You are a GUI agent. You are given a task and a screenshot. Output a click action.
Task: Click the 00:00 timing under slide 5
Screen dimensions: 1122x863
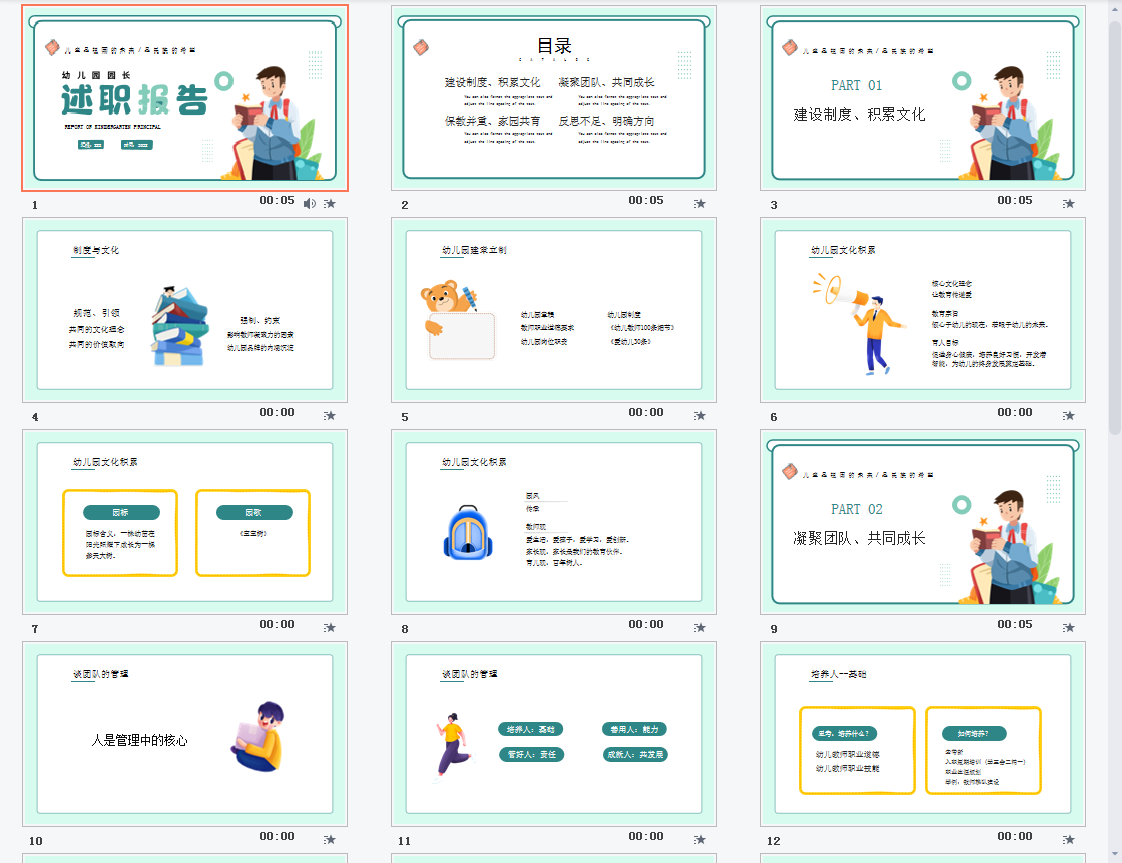tap(646, 412)
